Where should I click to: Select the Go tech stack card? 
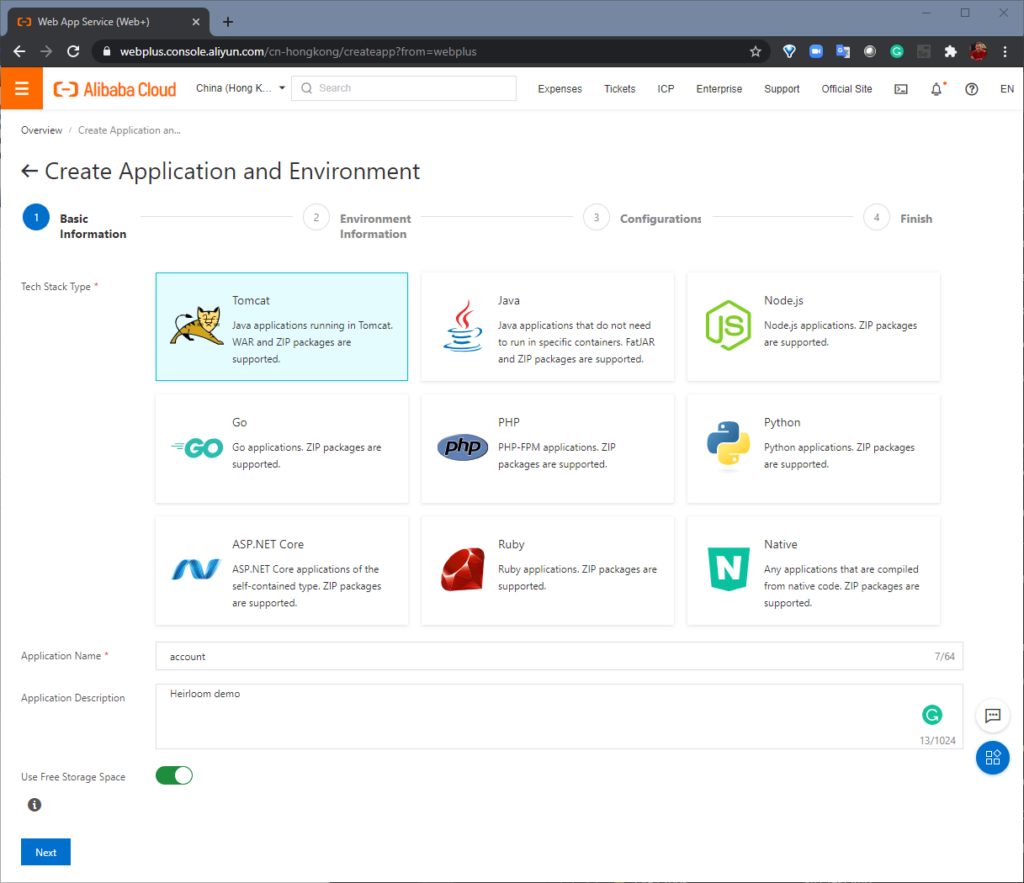pyautogui.click(x=281, y=449)
